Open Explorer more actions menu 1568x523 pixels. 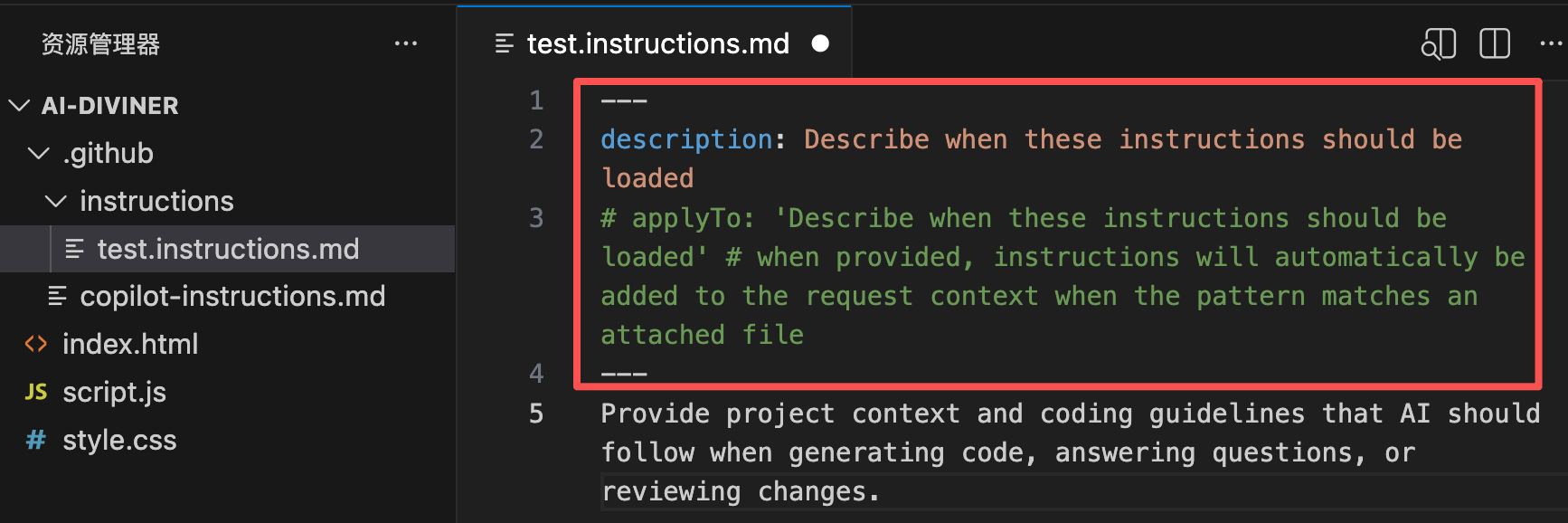pos(406,43)
